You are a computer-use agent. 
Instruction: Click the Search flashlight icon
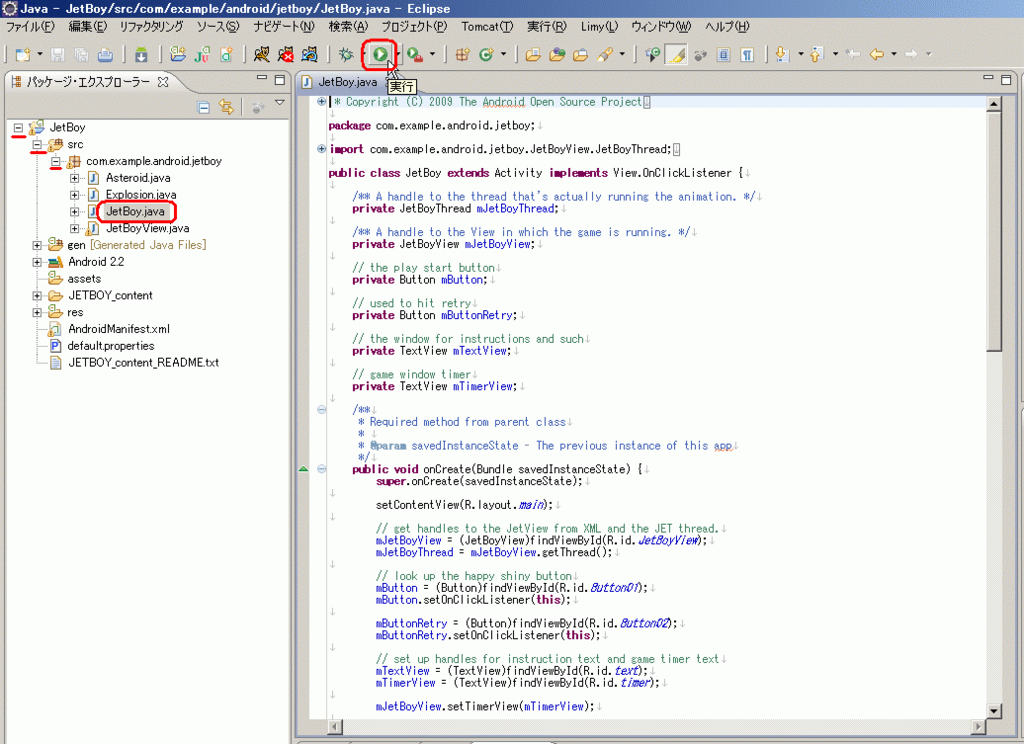pos(605,54)
